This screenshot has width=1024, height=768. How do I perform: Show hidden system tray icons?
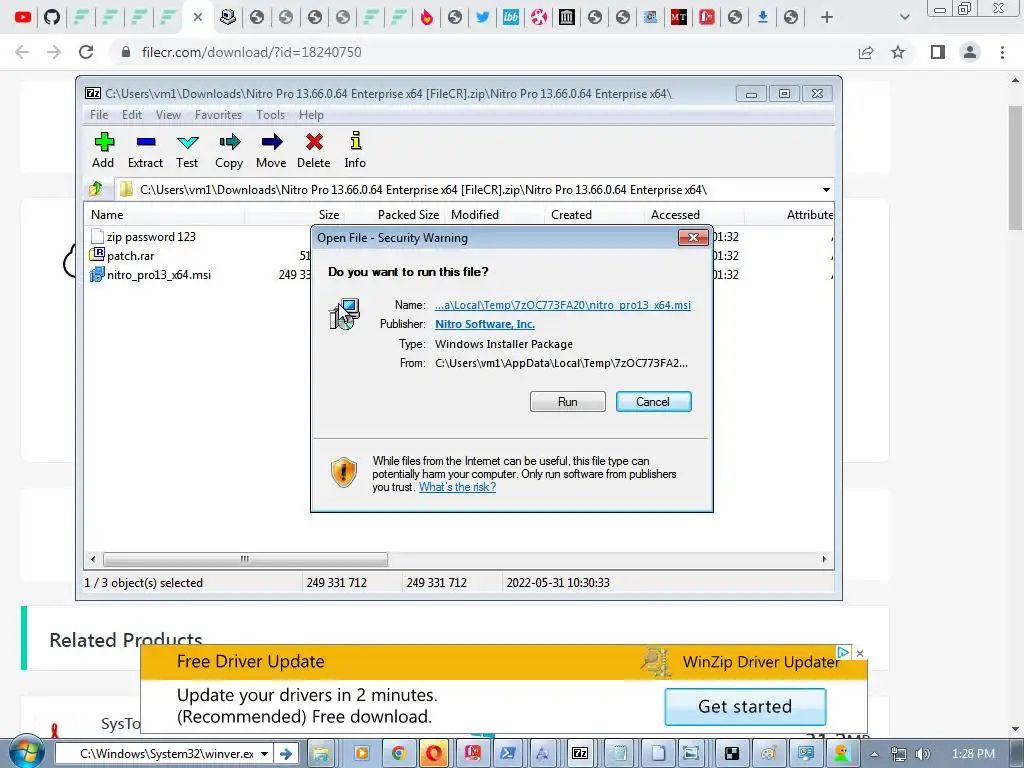(874, 754)
